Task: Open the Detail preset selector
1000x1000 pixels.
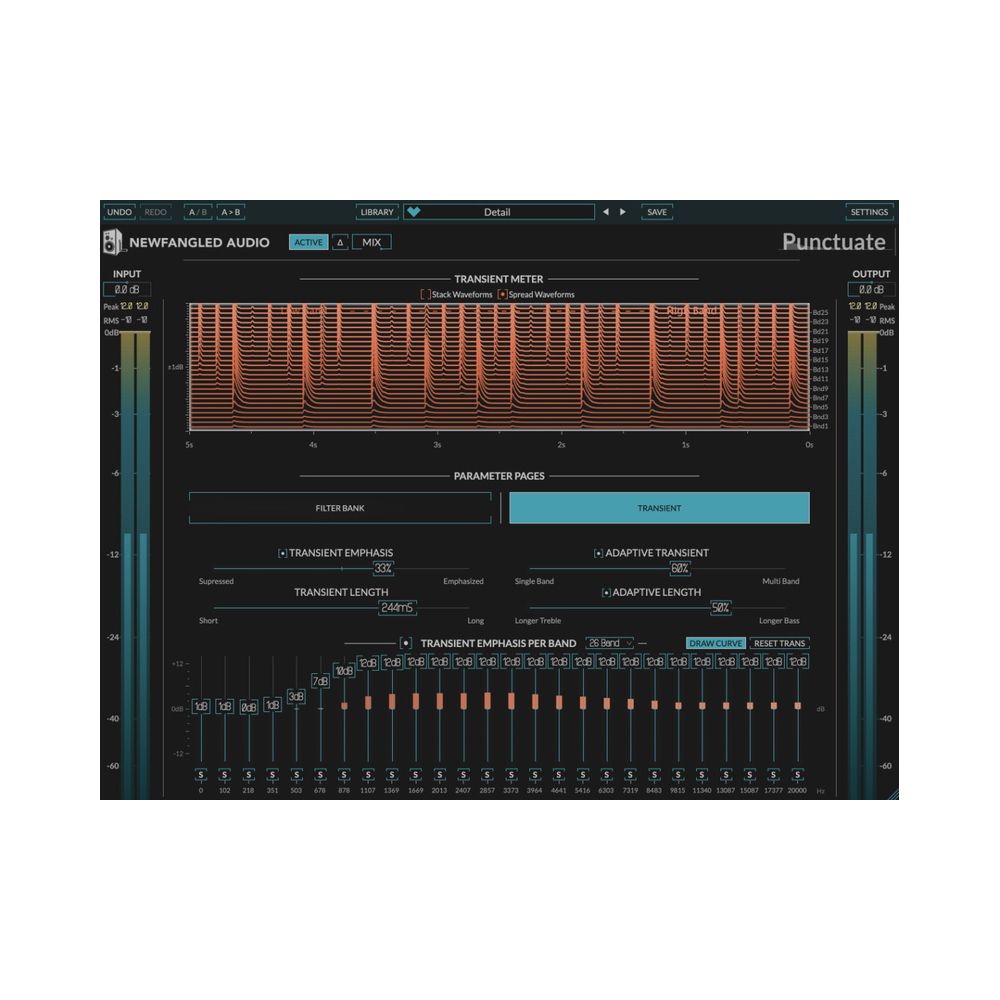Action: pos(498,212)
